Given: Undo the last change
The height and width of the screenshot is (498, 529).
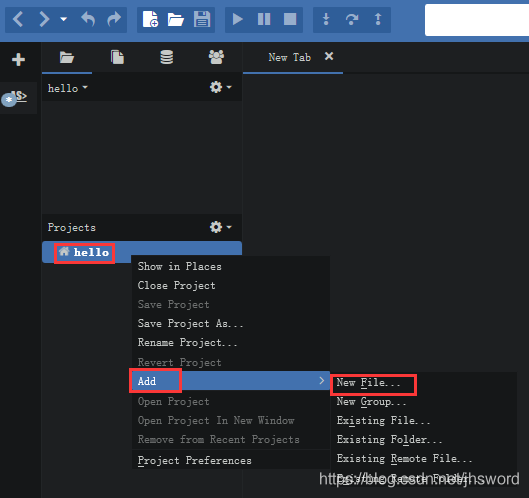Looking at the screenshot, I should click(x=88, y=19).
